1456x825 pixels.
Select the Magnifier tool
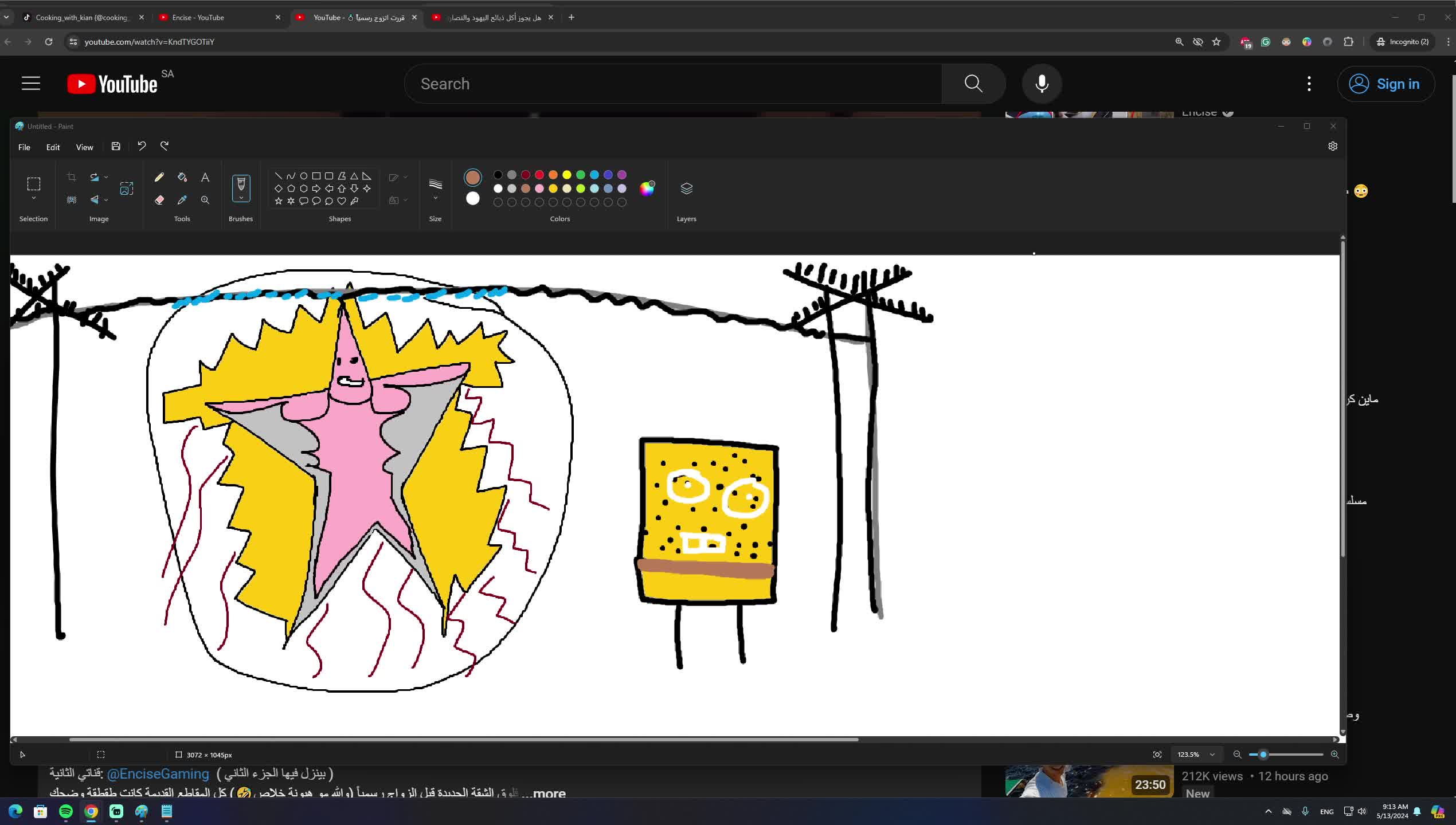205,200
